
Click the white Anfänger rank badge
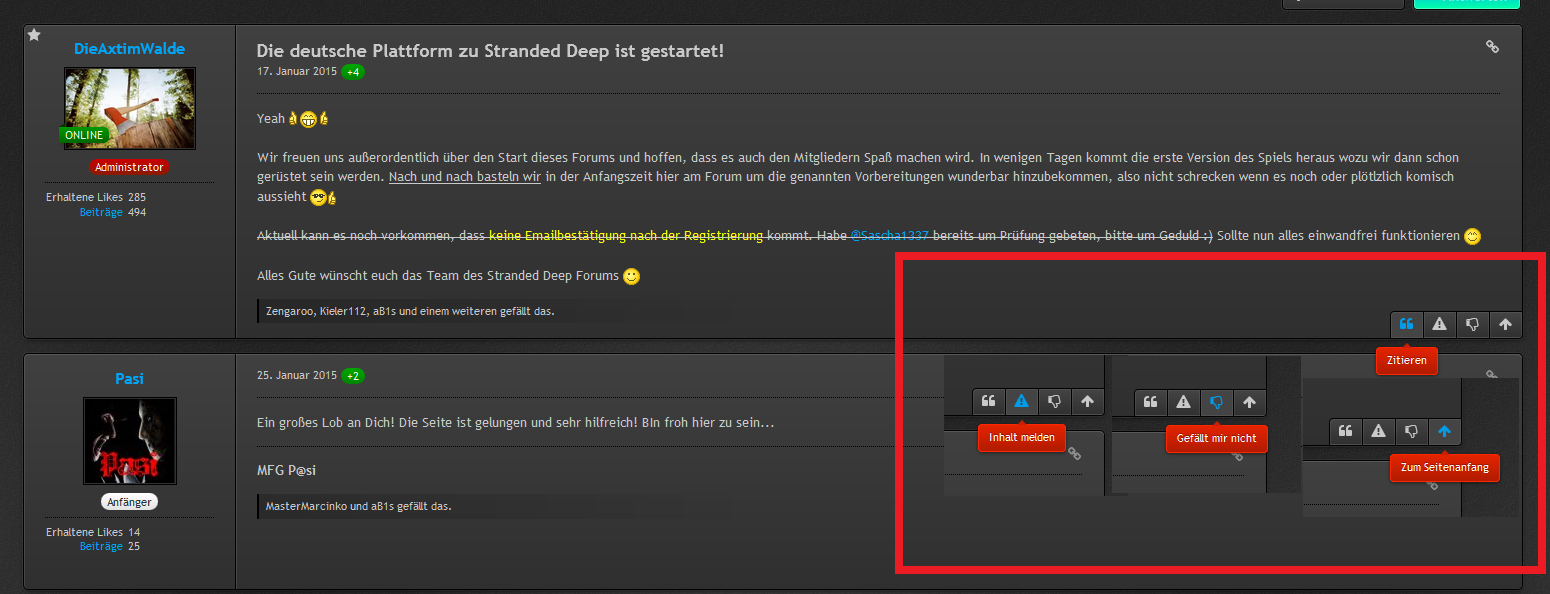coord(129,502)
